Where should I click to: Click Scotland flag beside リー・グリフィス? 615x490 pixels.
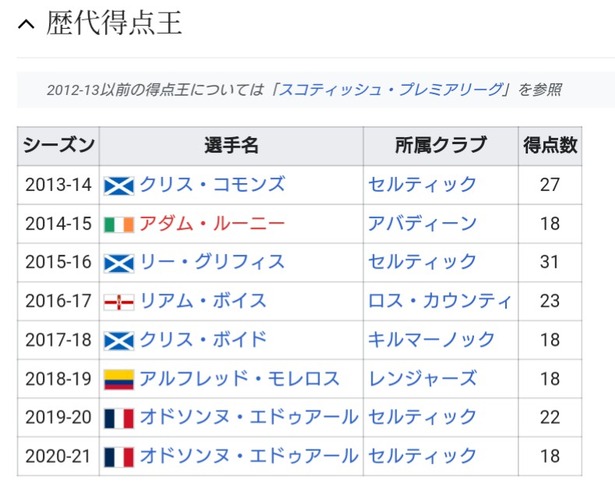coord(119,263)
